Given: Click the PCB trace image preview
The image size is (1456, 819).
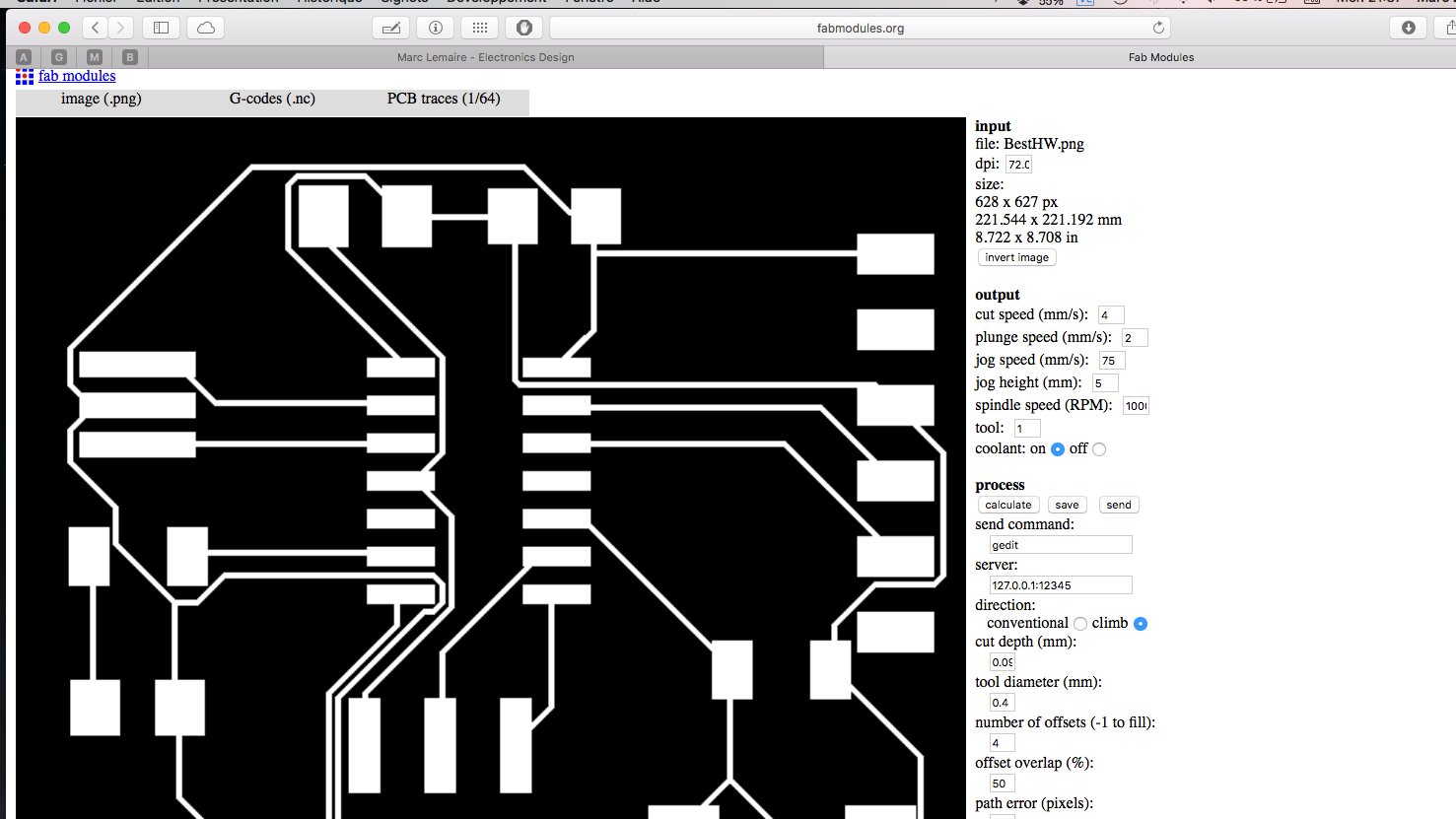Looking at the screenshot, I should (491, 468).
